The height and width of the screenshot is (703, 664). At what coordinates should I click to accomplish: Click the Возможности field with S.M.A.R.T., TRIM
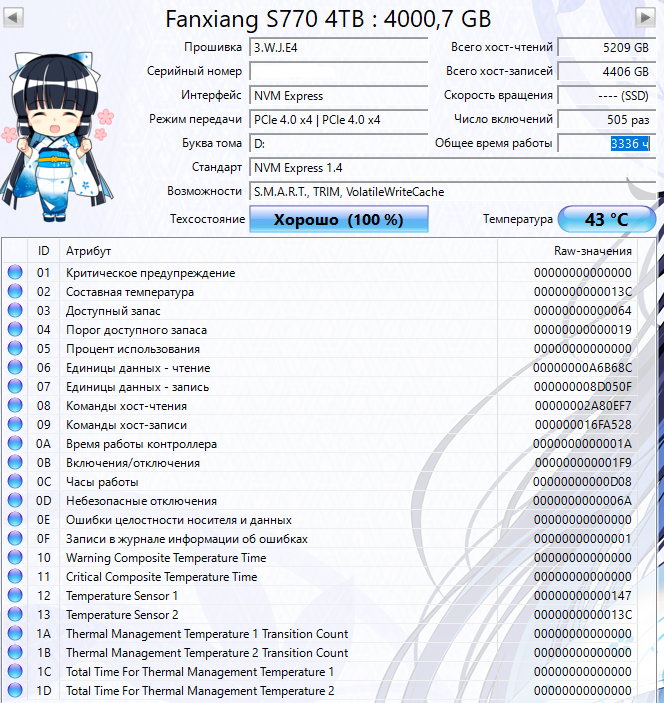point(452,192)
